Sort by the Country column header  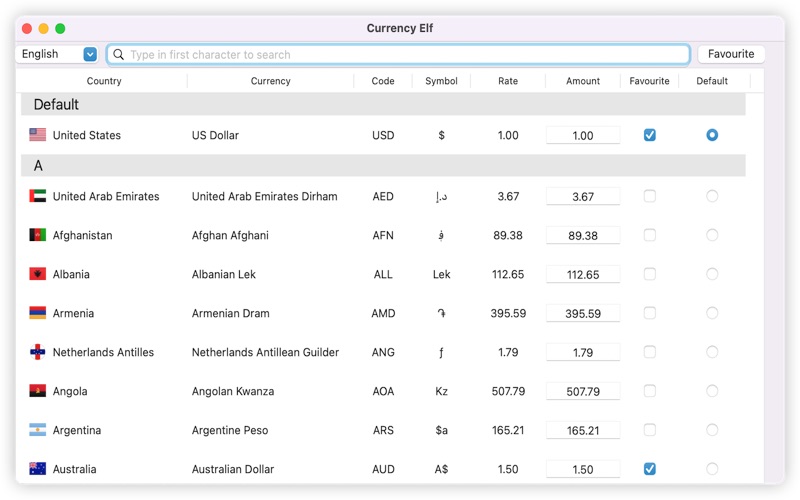coord(104,81)
